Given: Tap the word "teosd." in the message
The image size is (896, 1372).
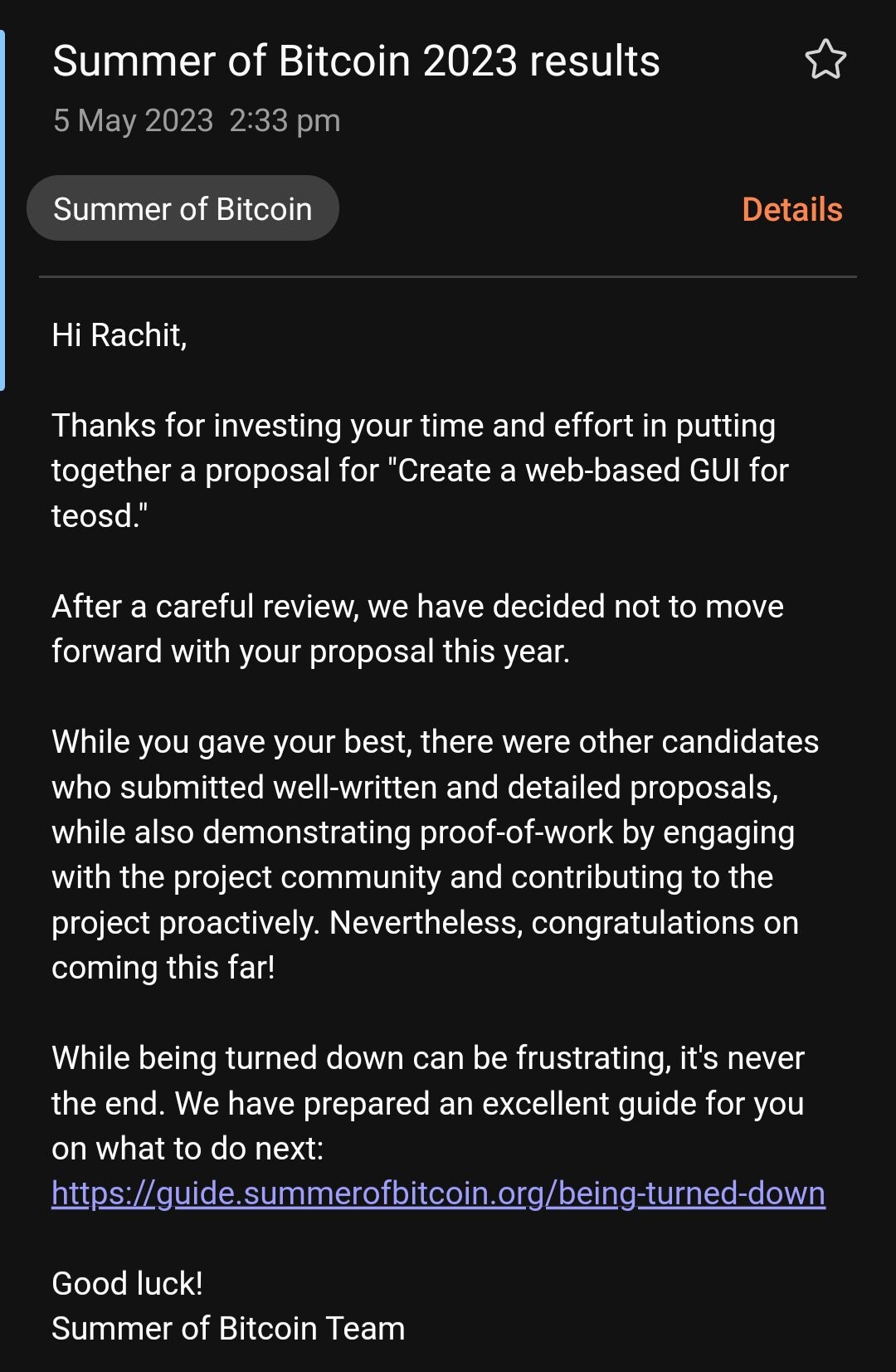Looking at the screenshot, I should click(100, 516).
